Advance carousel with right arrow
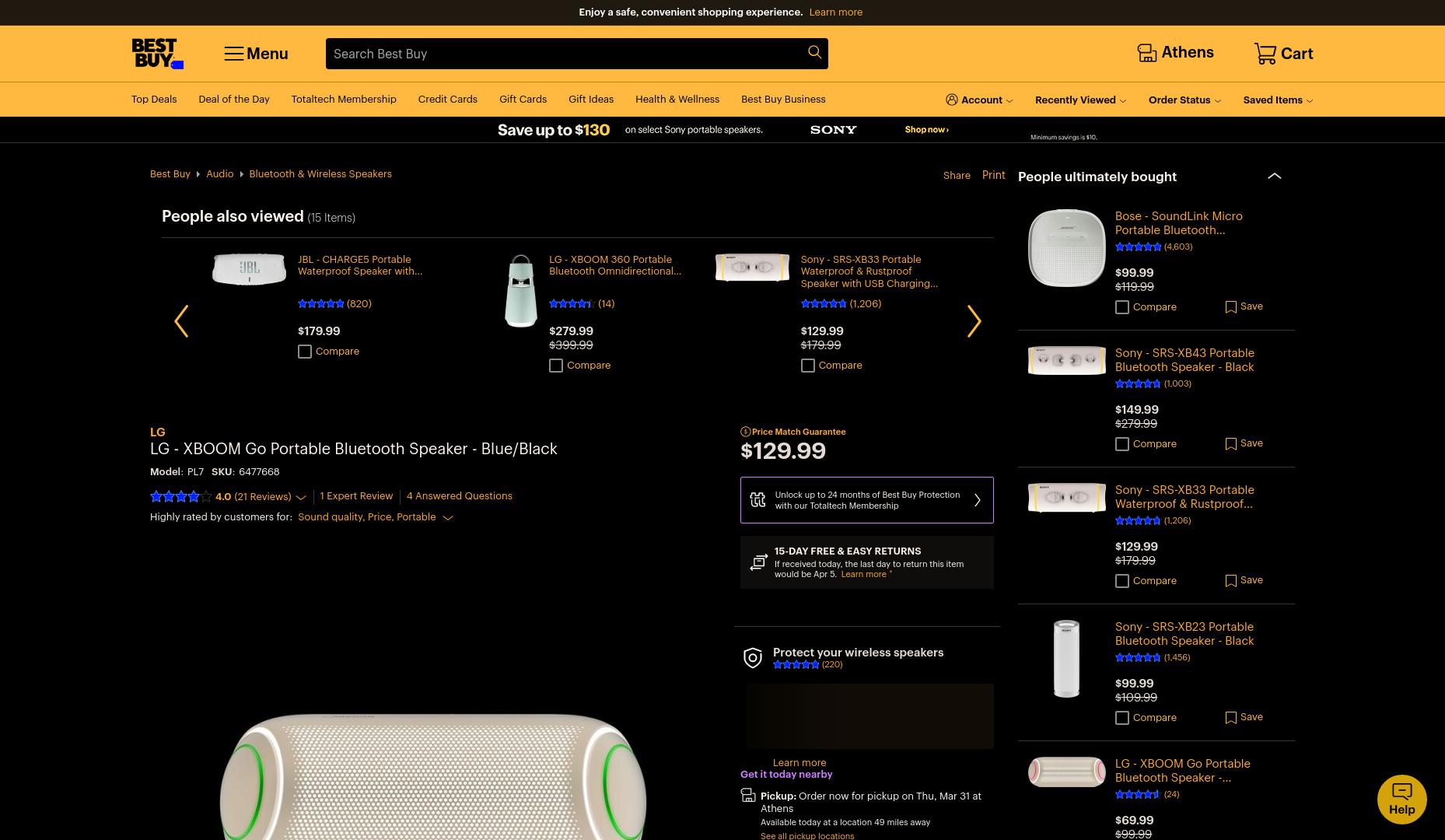Screen dimensions: 1445x840 [974, 321]
